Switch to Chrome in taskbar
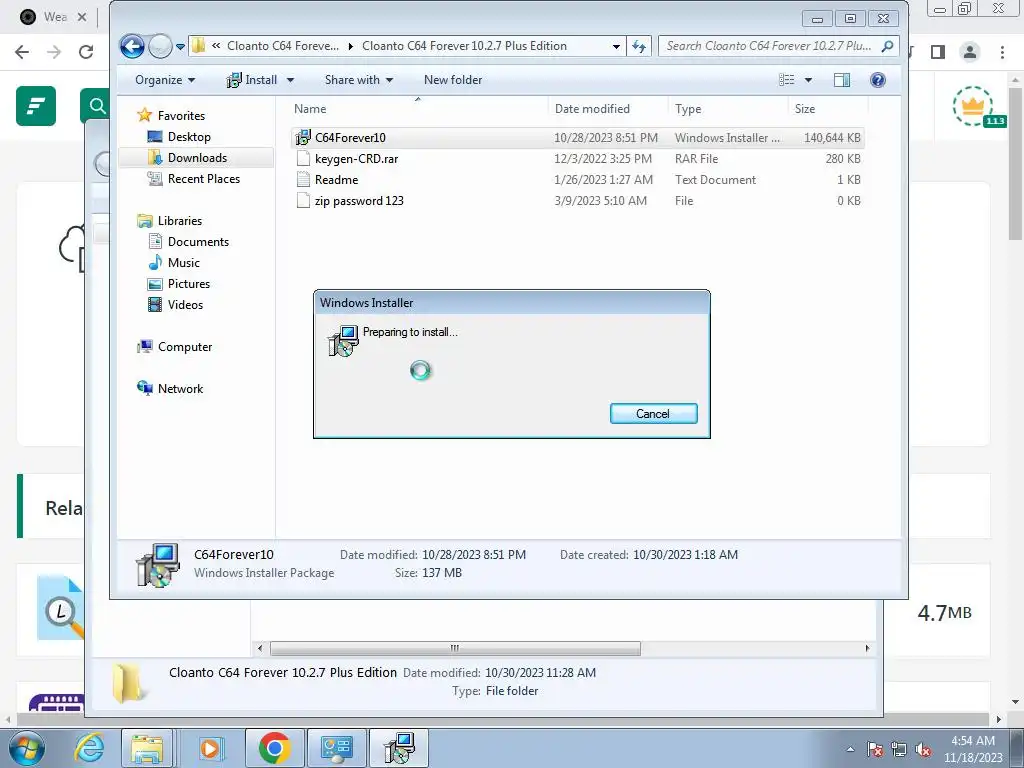1024x768 pixels. click(274, 748)
